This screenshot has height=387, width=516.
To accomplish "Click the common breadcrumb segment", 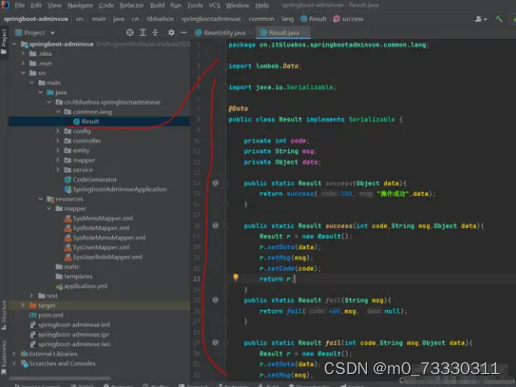I will 261,19.
